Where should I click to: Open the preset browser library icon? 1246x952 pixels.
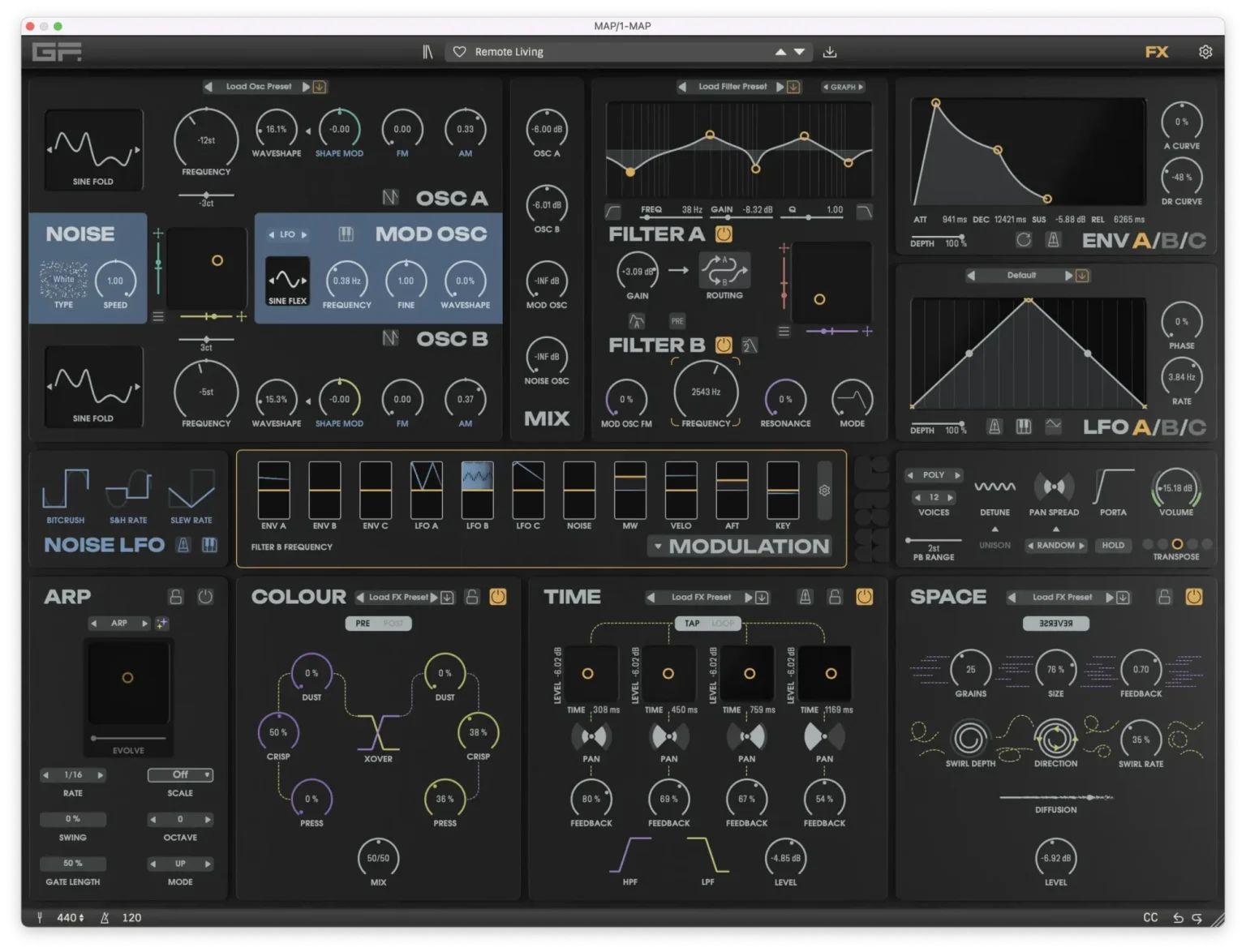coord(428,52)
